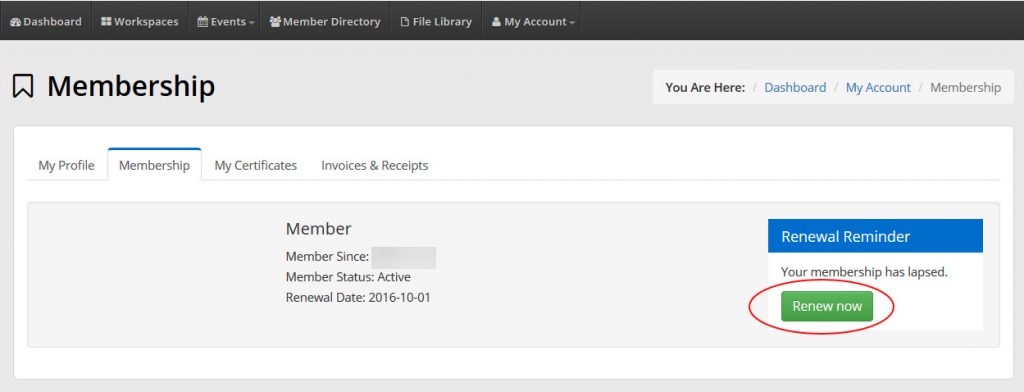Click the bookmark icon beside Membership heading
The height and width of the screenshot is (392, 1024).
pyautogui.click(x=23, y=86)
